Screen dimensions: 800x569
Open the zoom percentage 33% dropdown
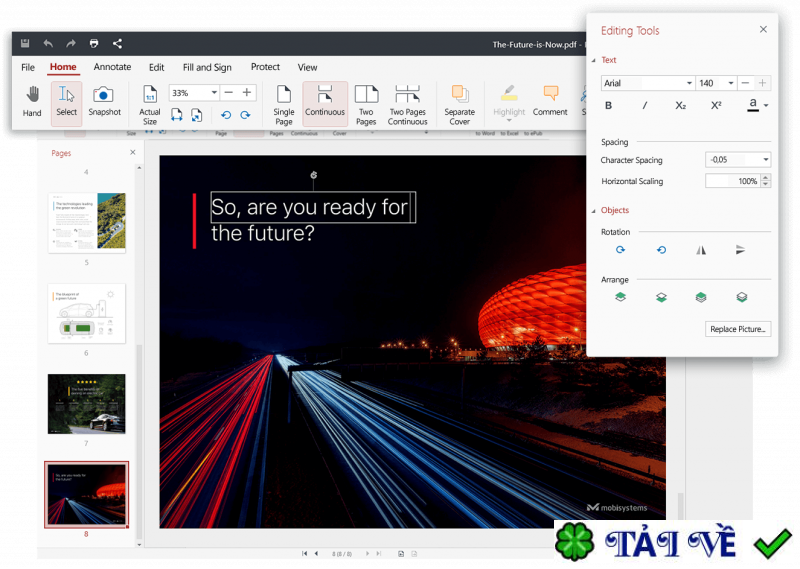pyautogui.click(x=214, y=93)
